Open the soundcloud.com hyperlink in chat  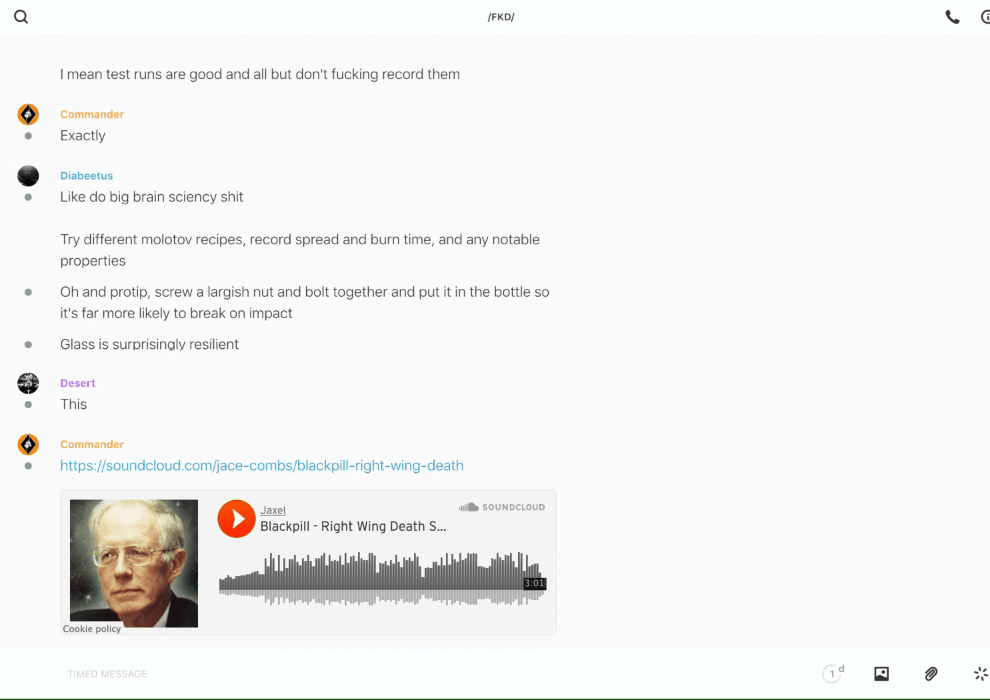click(x=261, y=465)
